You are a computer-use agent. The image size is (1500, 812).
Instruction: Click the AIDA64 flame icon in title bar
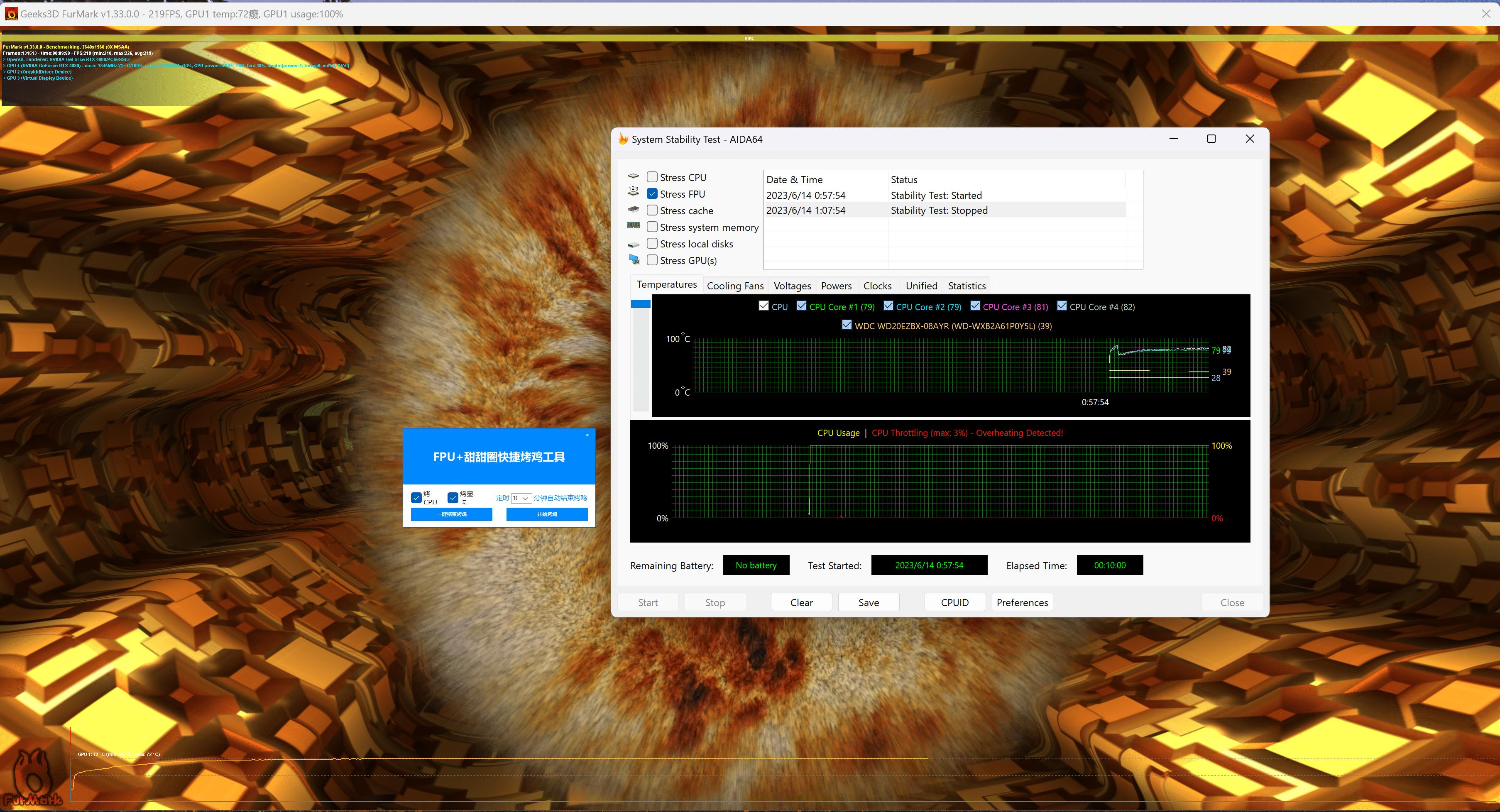click(x=623, y=139)
